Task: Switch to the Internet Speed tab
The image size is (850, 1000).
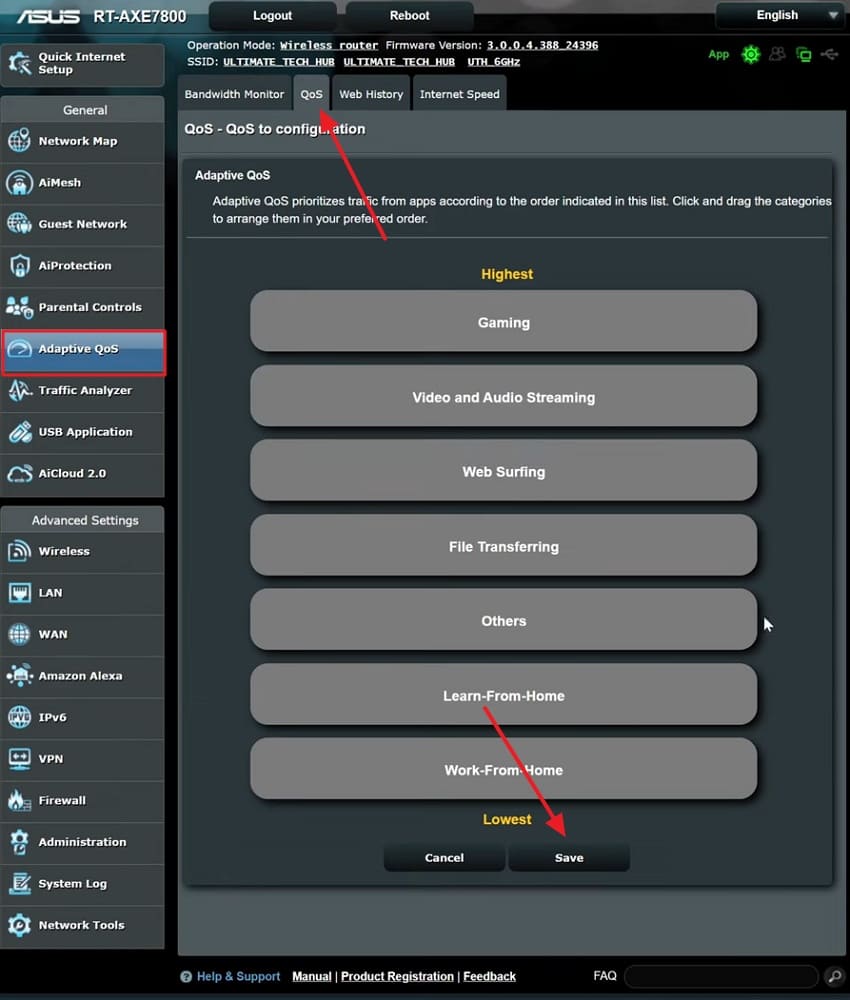Action: [x=459, y=93]
